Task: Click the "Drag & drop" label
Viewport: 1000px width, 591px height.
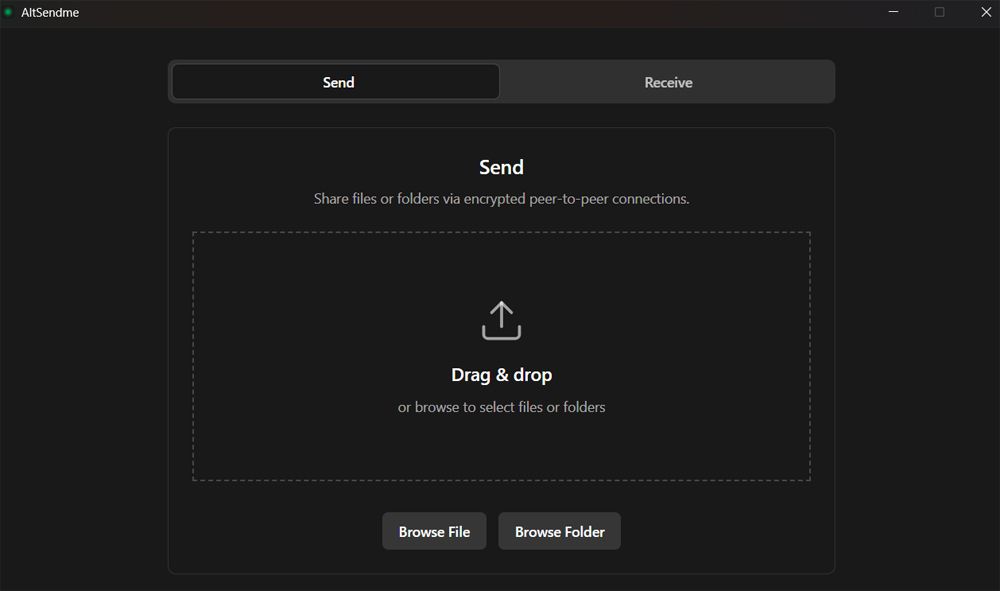Action: 501,375
